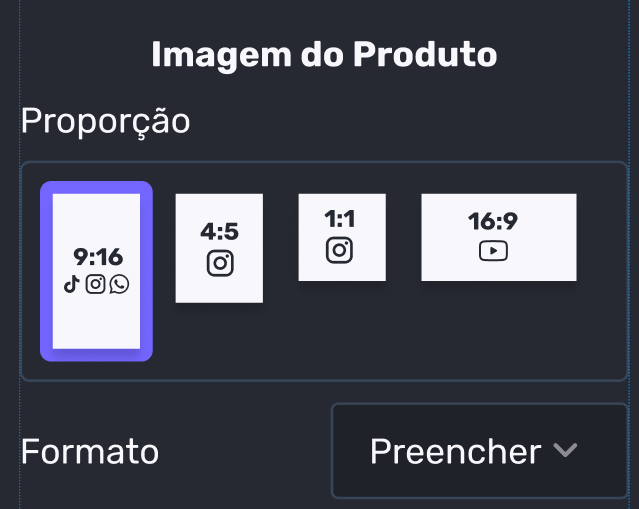Tap the "16:9" ratio text

493,221
